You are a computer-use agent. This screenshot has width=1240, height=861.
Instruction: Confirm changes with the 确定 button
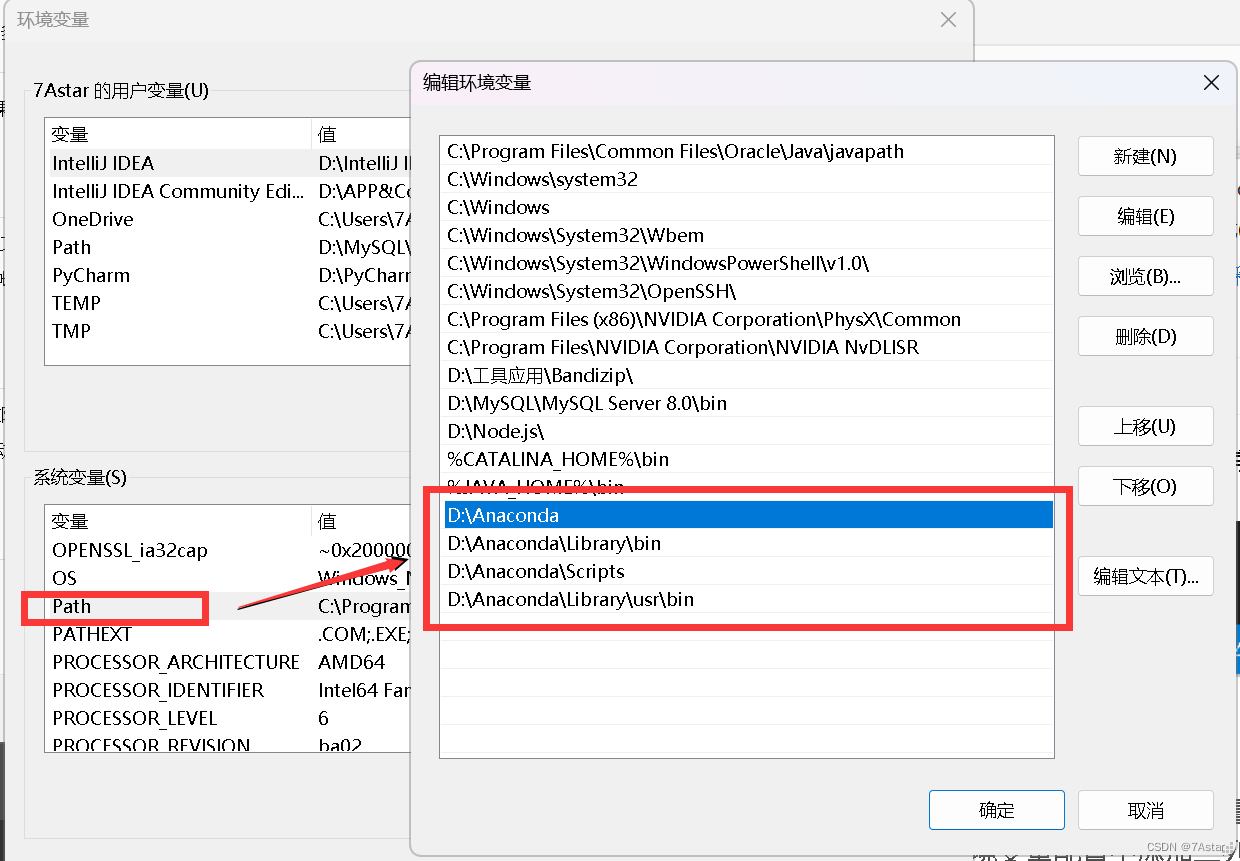click(996, 810)
